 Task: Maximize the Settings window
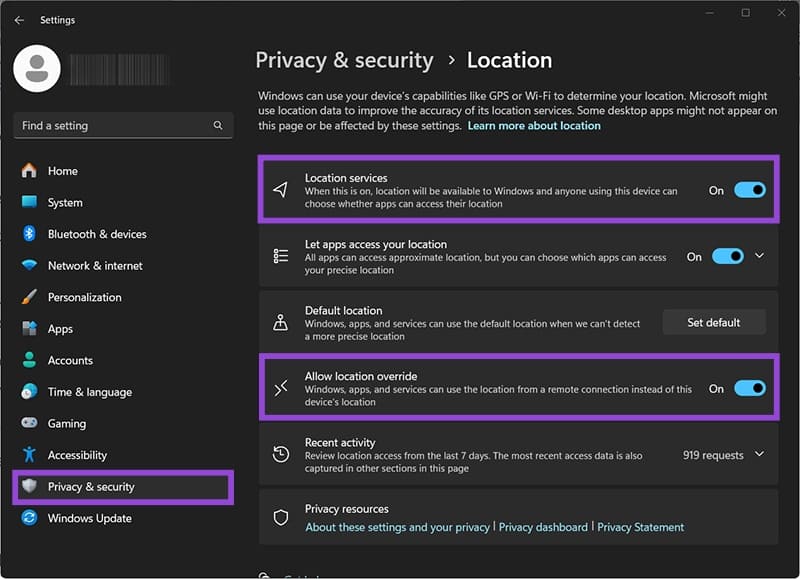(745, 13)
